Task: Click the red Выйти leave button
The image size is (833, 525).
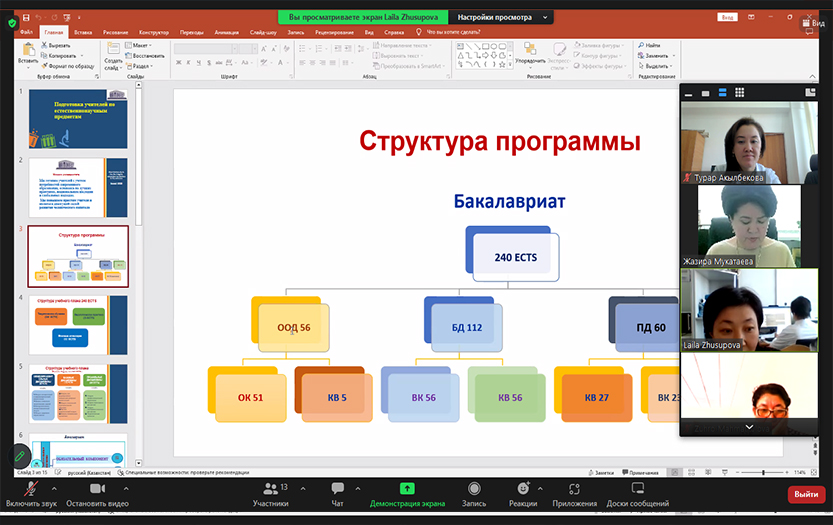Action: pyautogui.click(x=805, y=494)
